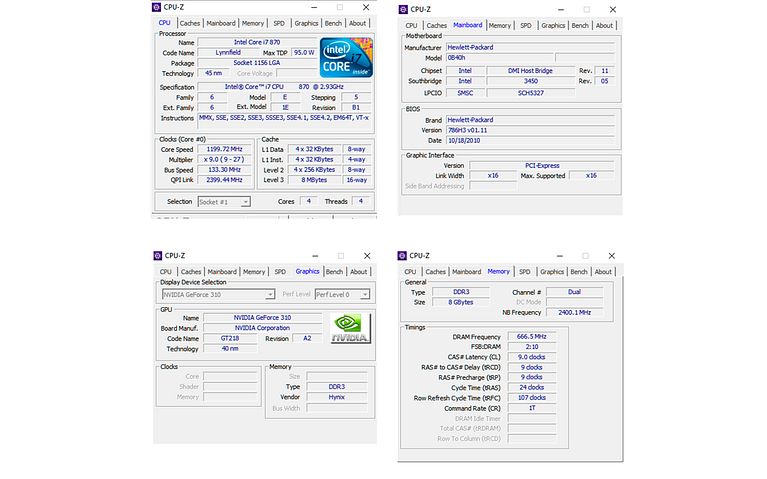Image resolution: width=767 pixels, height=479 pixels.
Task: Open the Socket #1 selection dropdown
Action: [224, 202]
